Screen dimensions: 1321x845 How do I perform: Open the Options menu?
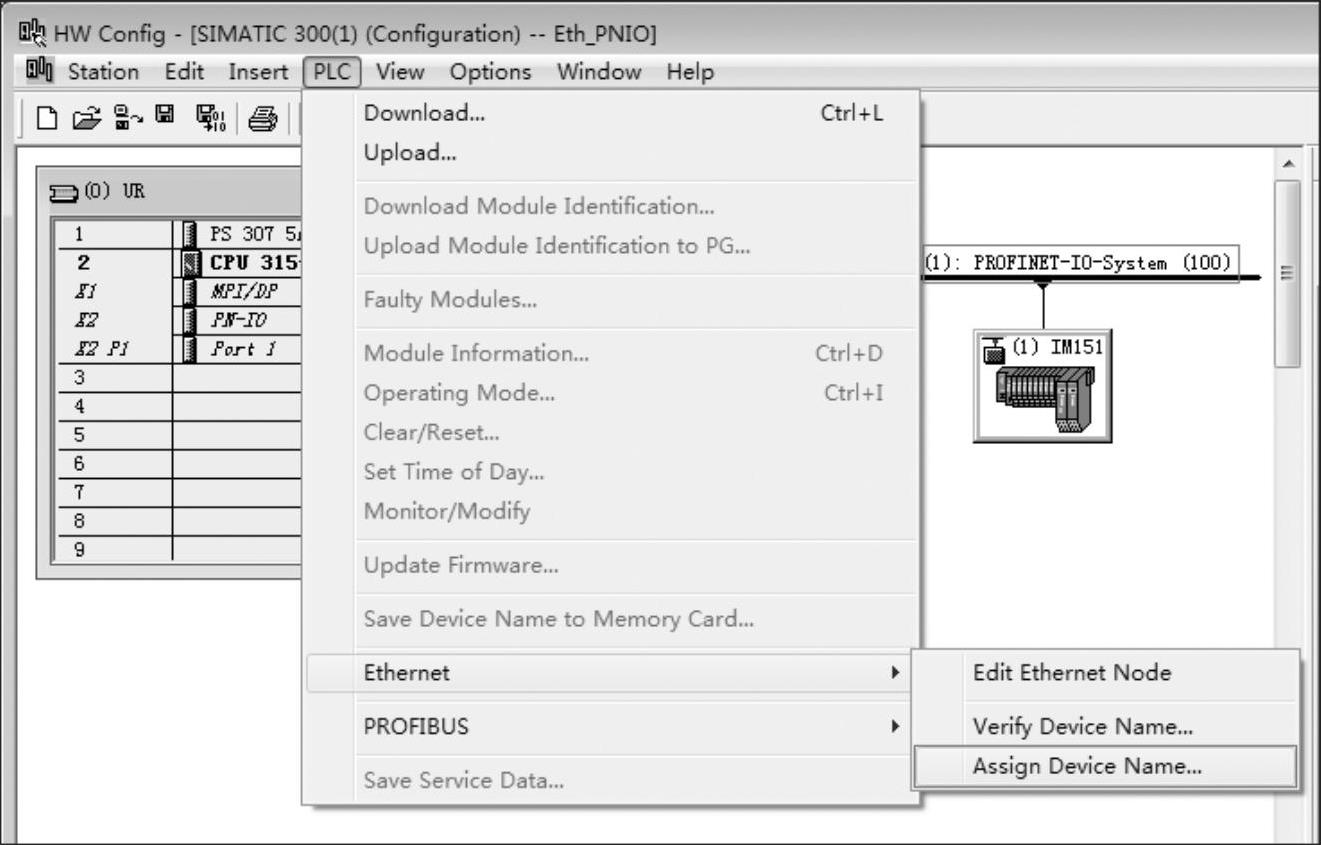tap(490, 72)
